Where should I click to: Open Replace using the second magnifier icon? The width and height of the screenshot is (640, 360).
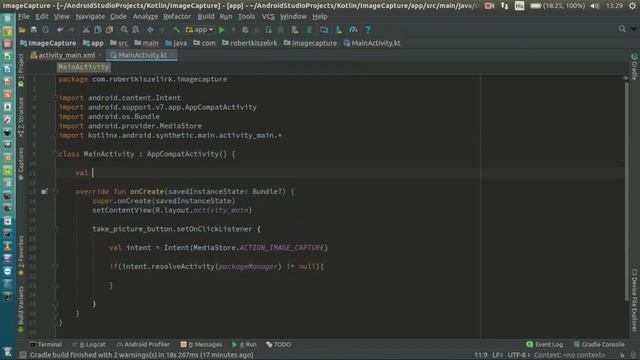point(136,30)
